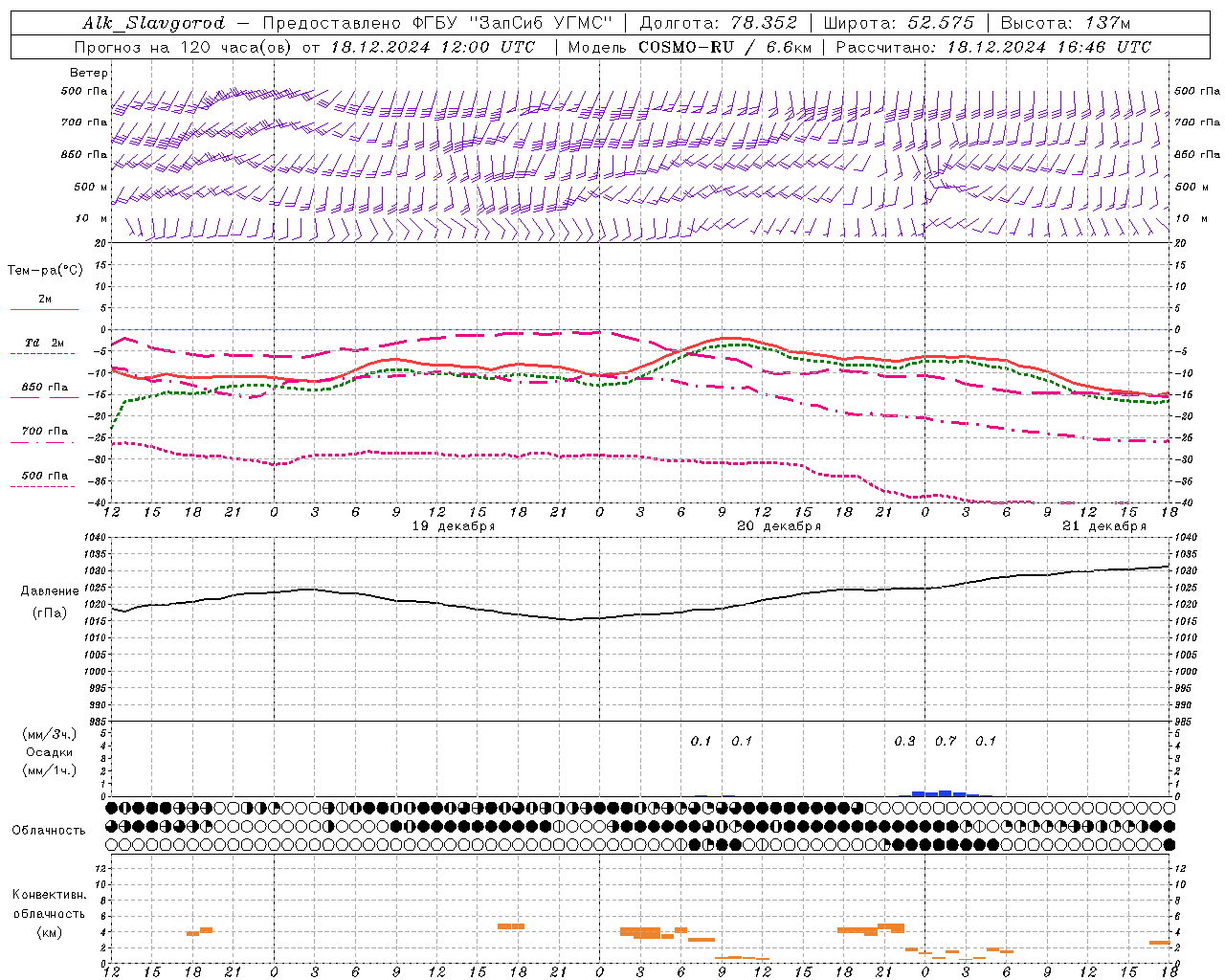Image resolution: width=1225 pixels, height=980 pixels.
Task: Click the 850 гПа temperature legend entry
Action: [x=45, y=388]
